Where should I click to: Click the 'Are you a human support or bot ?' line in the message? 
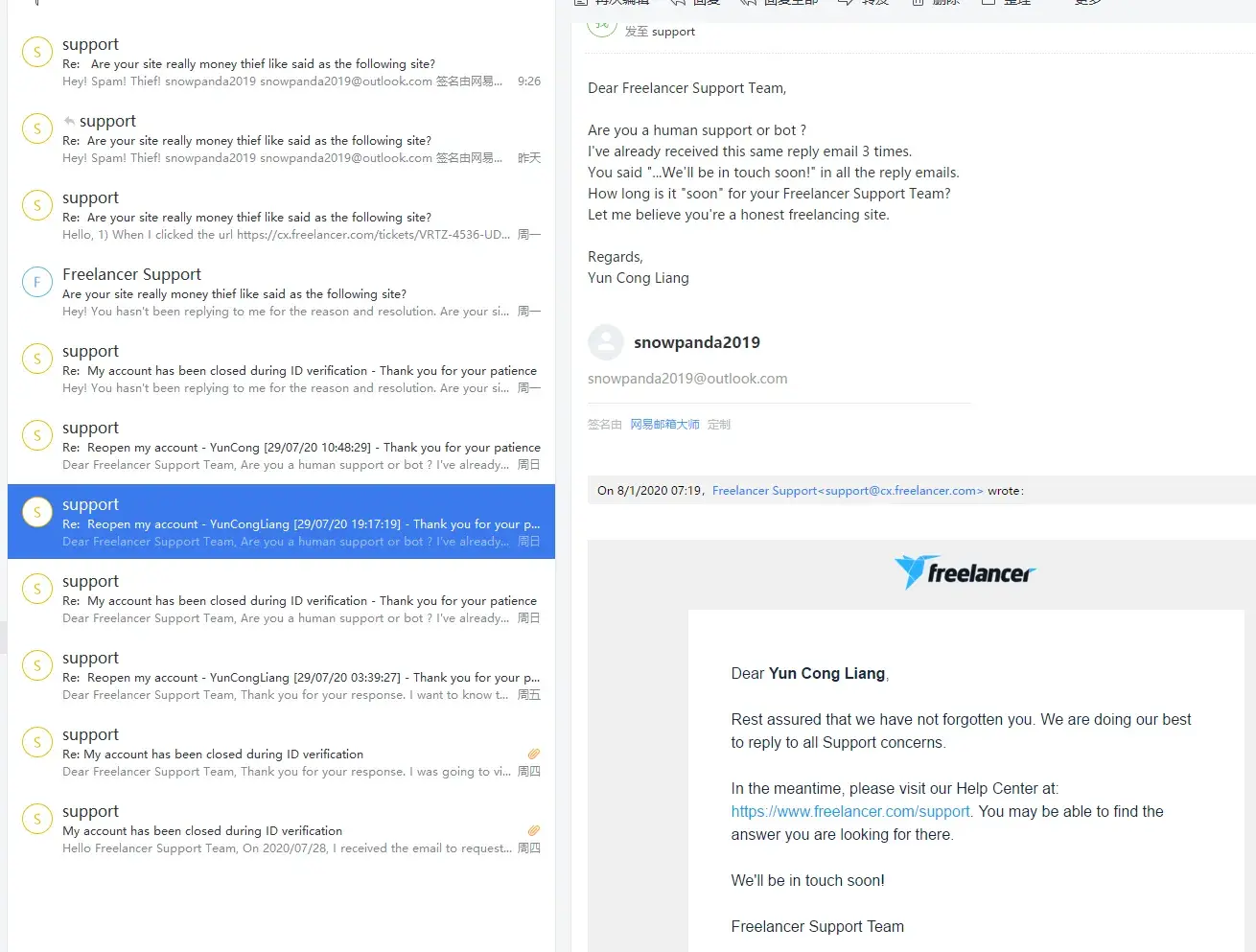coord(697,130)
